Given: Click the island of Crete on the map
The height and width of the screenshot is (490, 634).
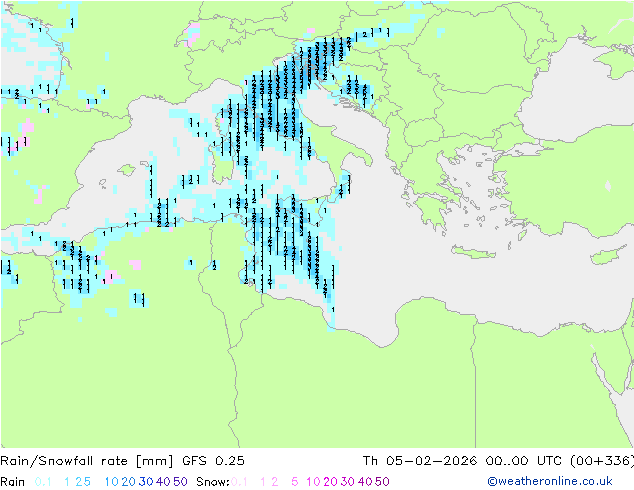Looking at the screenshot, I should [x=473, y=252].
